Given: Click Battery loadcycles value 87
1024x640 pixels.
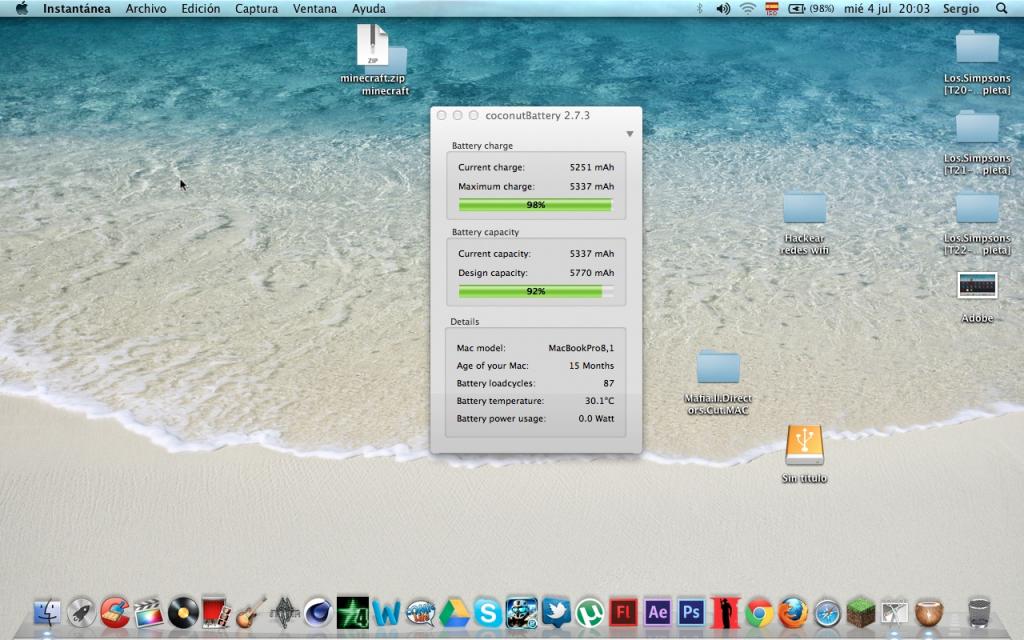Looking at the screenshot, I should coord(609,383).
